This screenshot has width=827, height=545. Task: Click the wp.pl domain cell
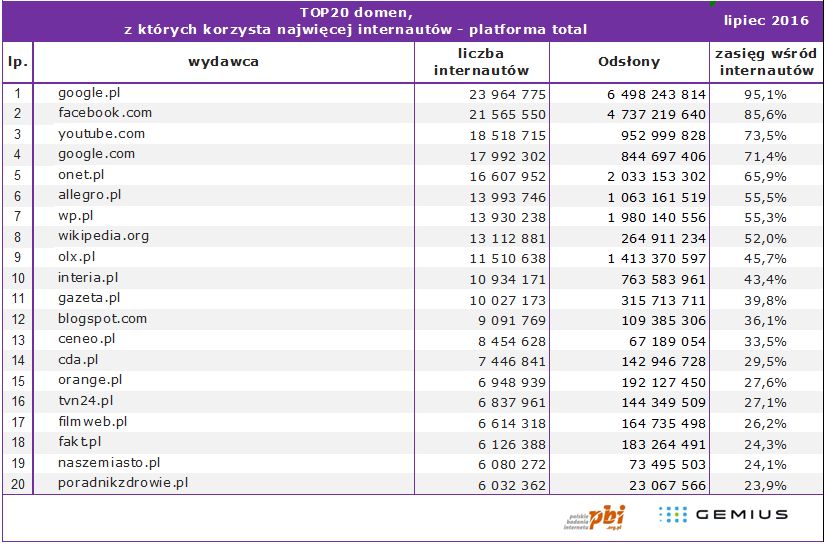(x=76, y=216)
